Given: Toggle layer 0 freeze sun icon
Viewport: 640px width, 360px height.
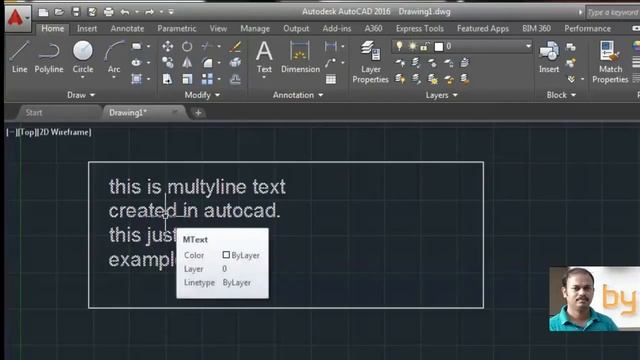Looking at the screenshot, I should (413, 46).
